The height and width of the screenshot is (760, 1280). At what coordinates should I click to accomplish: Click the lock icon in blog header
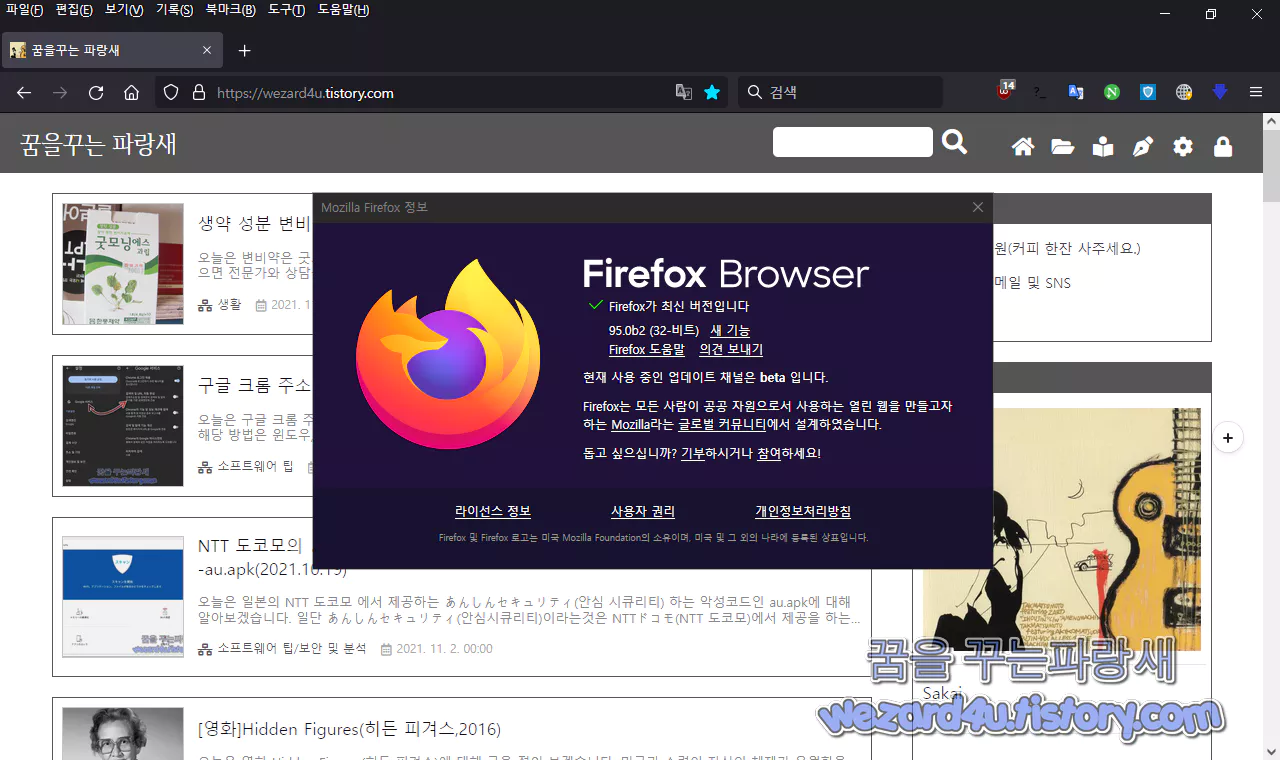(1222, 146)
